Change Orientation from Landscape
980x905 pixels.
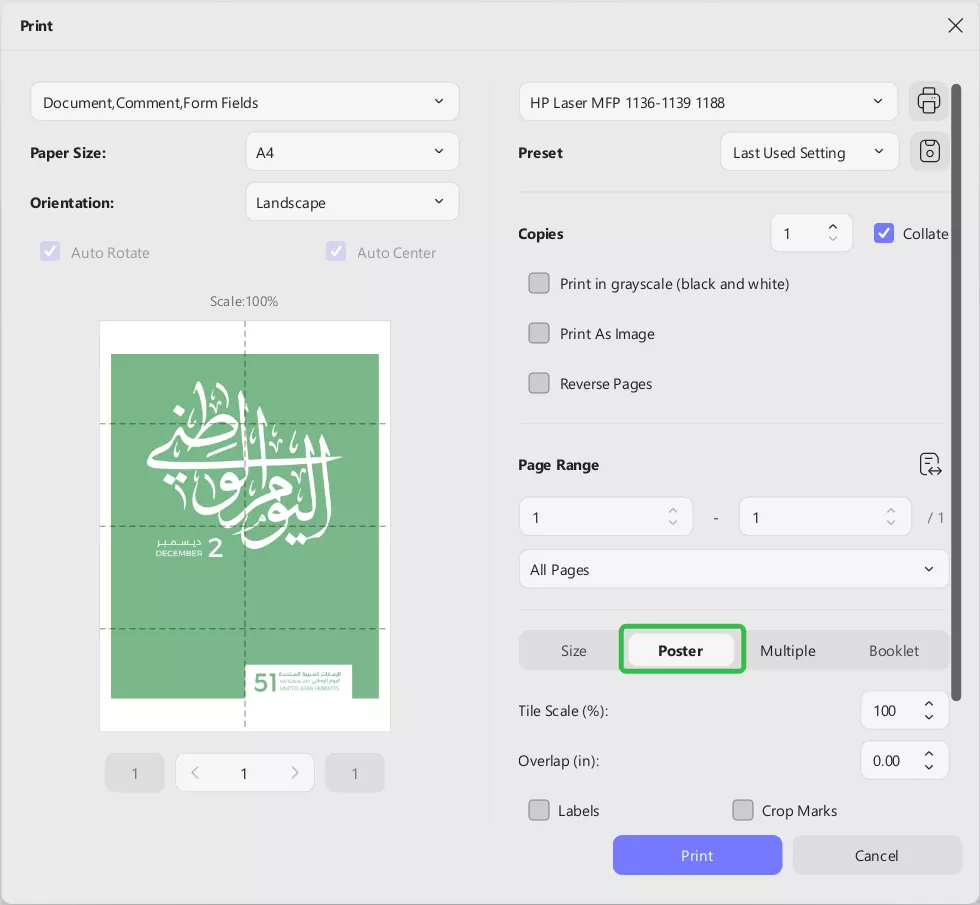click(x=352, y=201)
